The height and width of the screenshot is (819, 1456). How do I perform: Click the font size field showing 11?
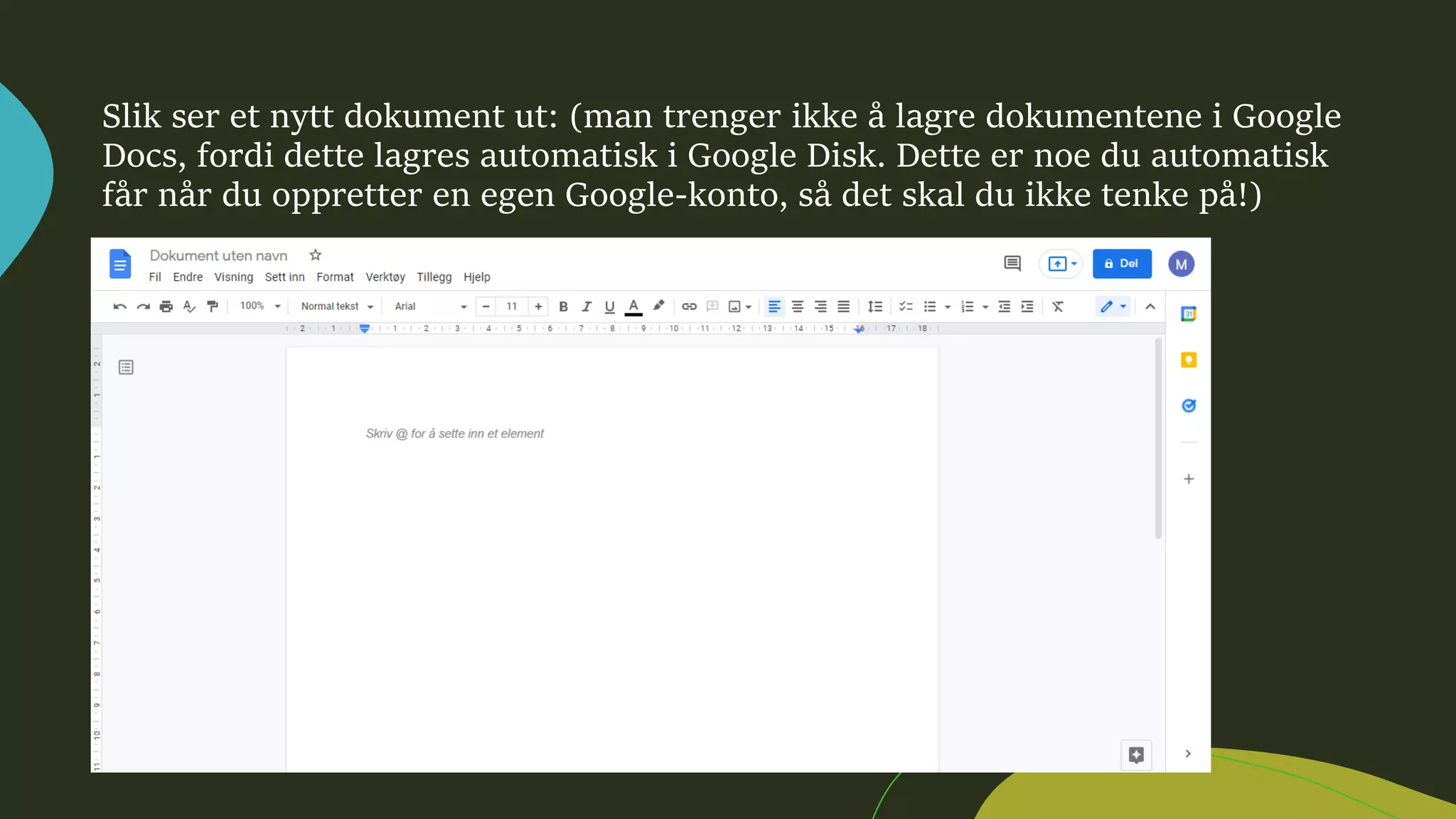[x=512, y=306]
